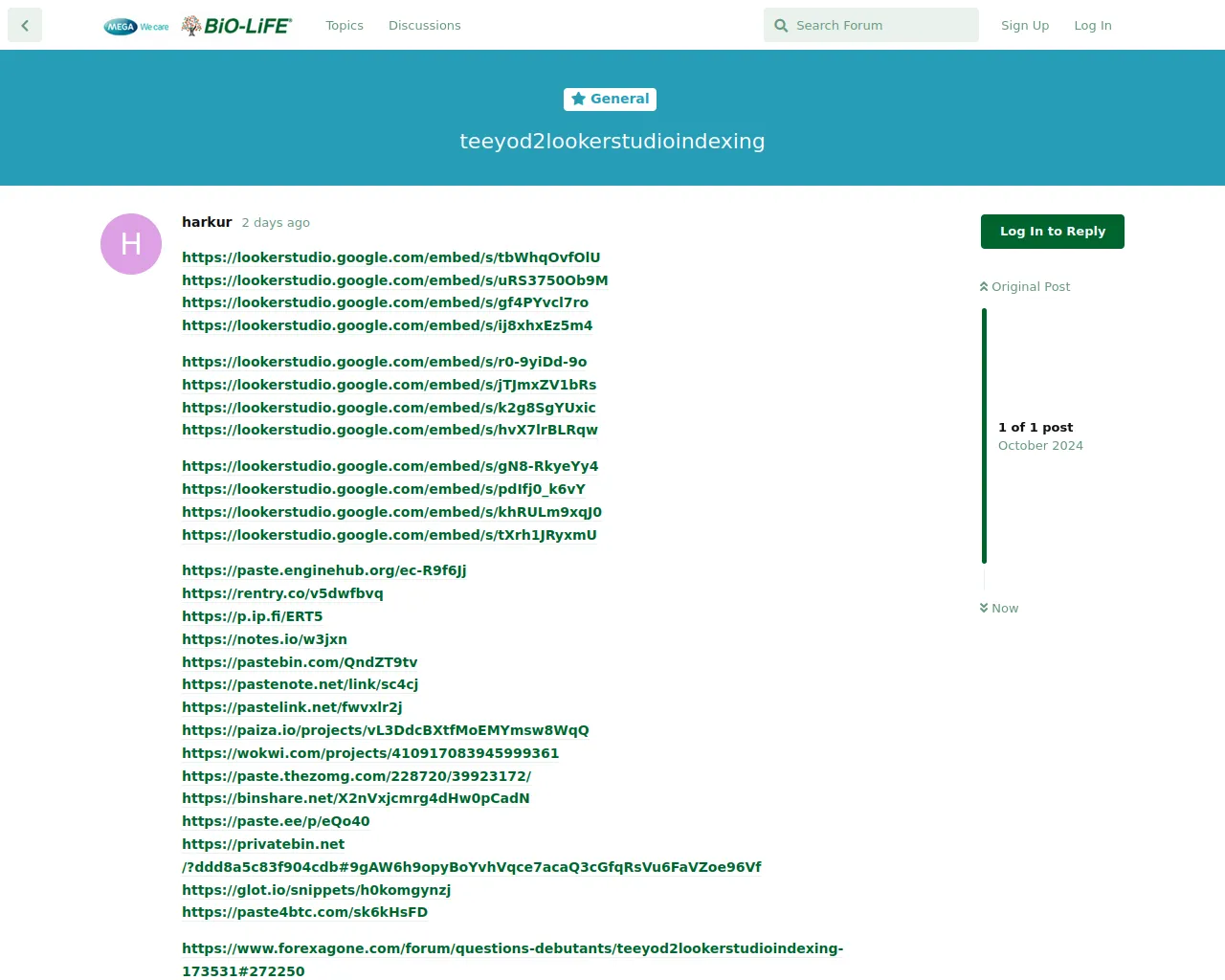Open the p.ip.fi/ERT5 link
Image resolution: width=1225 pixels, height=980 pixels.
tap(253, 616)
